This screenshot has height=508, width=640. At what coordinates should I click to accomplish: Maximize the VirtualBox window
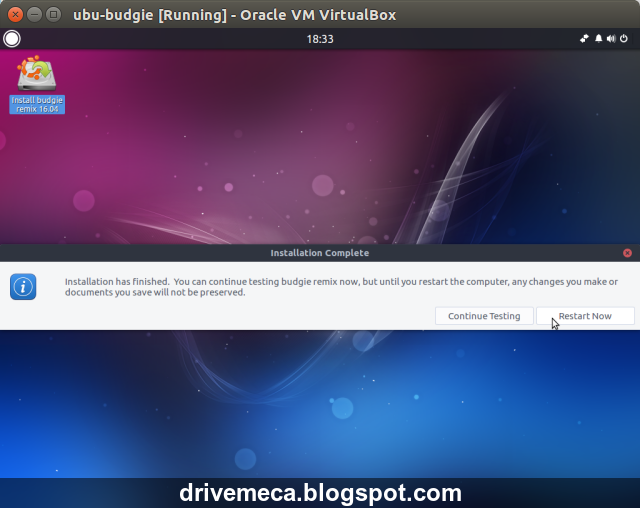click(53, 15)
